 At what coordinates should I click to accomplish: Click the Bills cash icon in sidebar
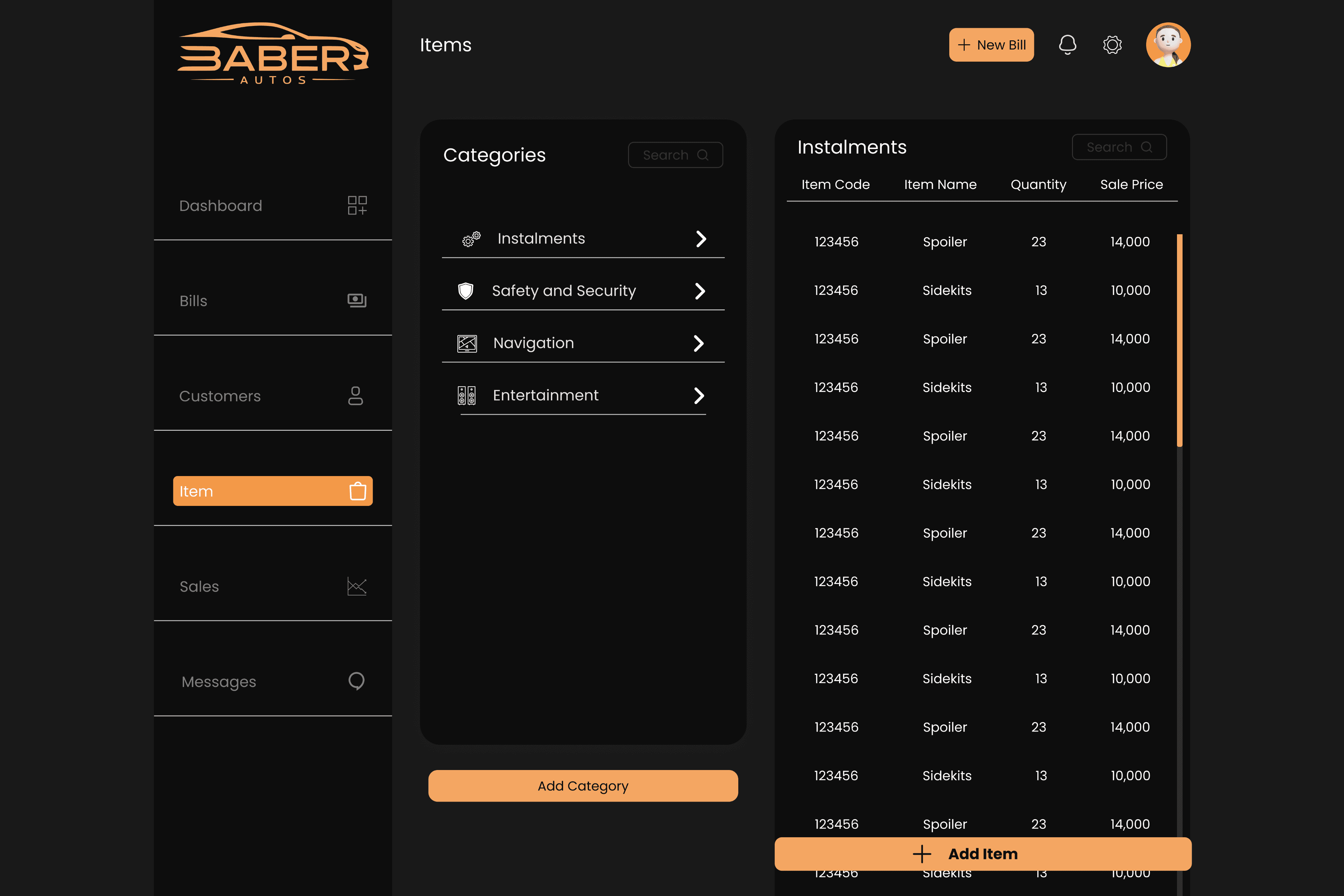point(357,301)
